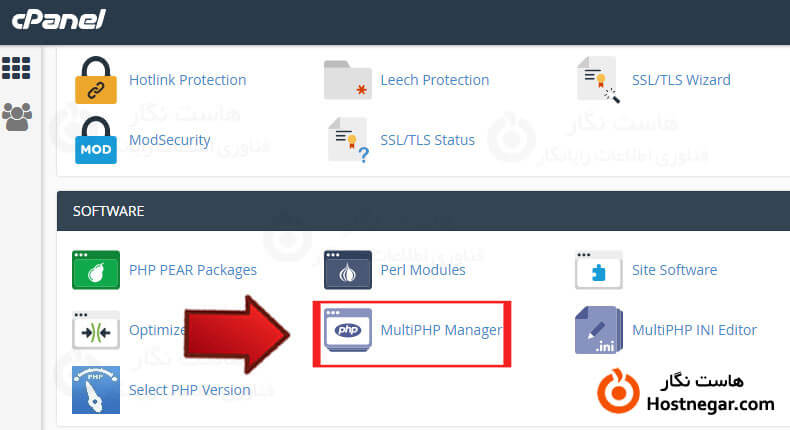Click the Hotlink Protection text link
Screen dimensions: 790x430
pos(187,80)
